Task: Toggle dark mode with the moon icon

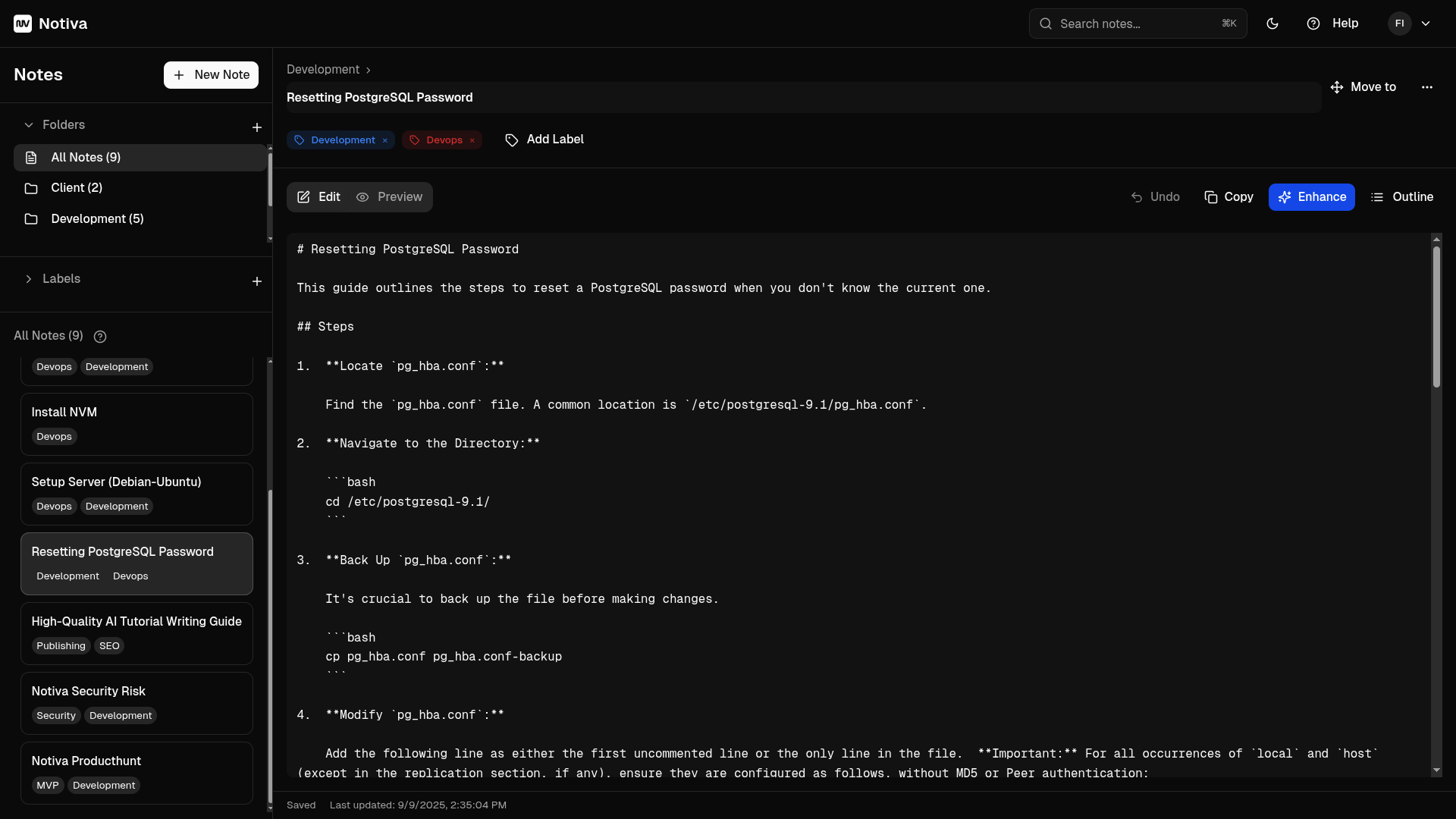Action: [1272, 24]
